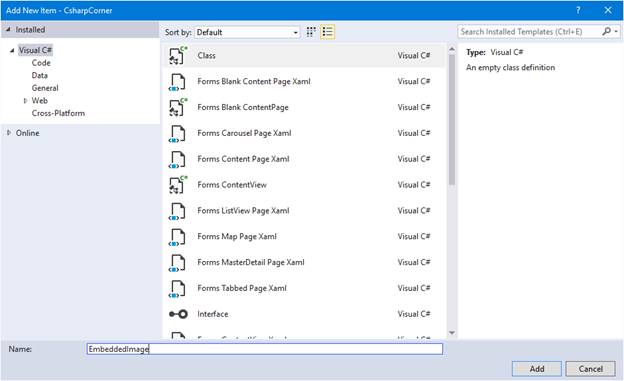Click the Installed header
This screenshot has height=381, width=624.
click(80, 29)
